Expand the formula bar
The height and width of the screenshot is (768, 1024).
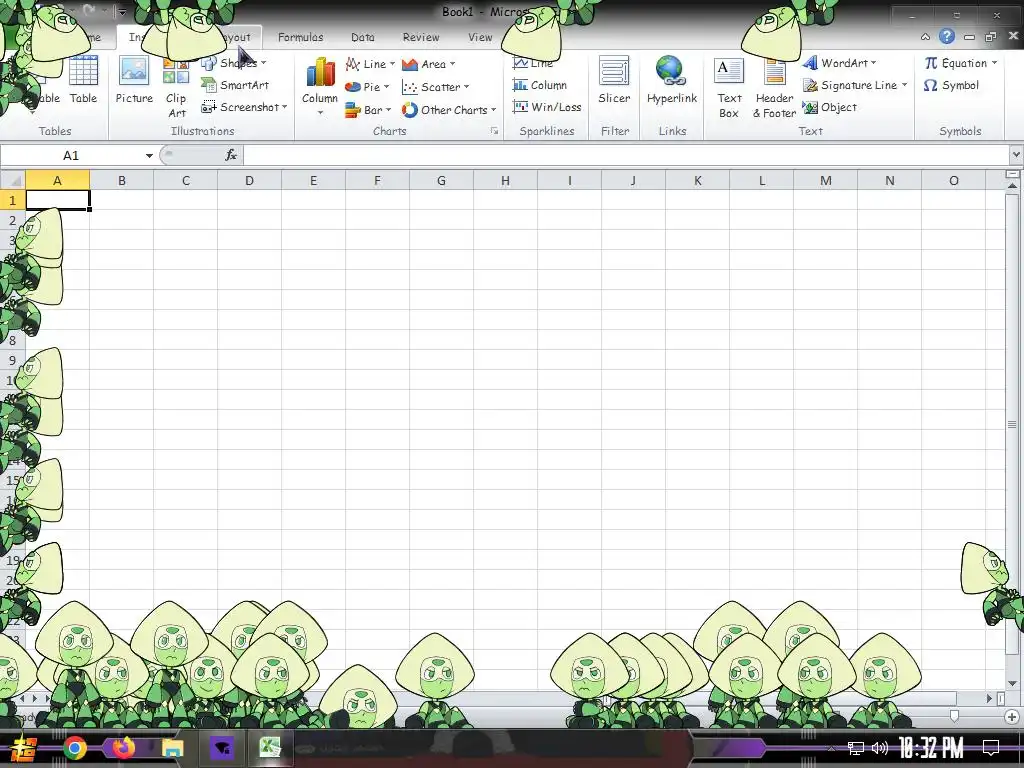(1016, 155)
